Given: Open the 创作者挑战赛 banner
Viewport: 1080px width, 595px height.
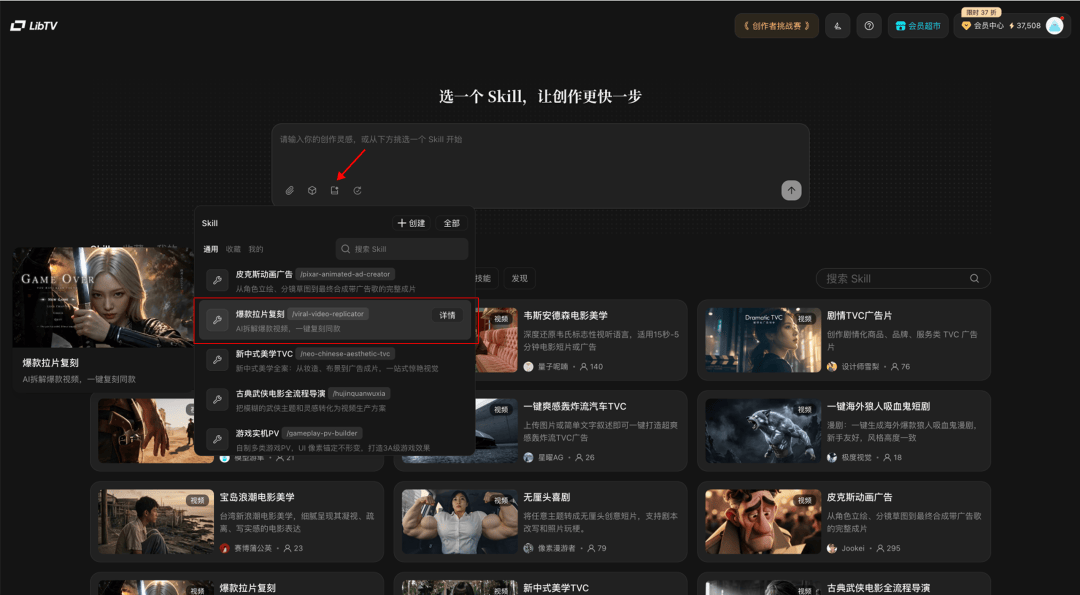Looking at the screenshot, I should coord(776,25).
